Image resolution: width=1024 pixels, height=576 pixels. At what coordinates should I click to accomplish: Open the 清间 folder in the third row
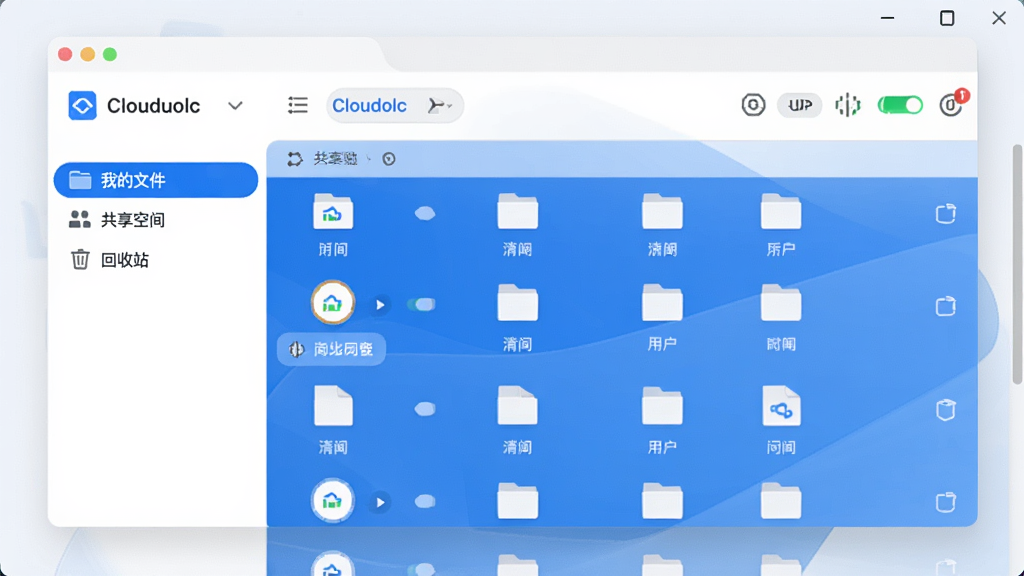click(517, 406)
